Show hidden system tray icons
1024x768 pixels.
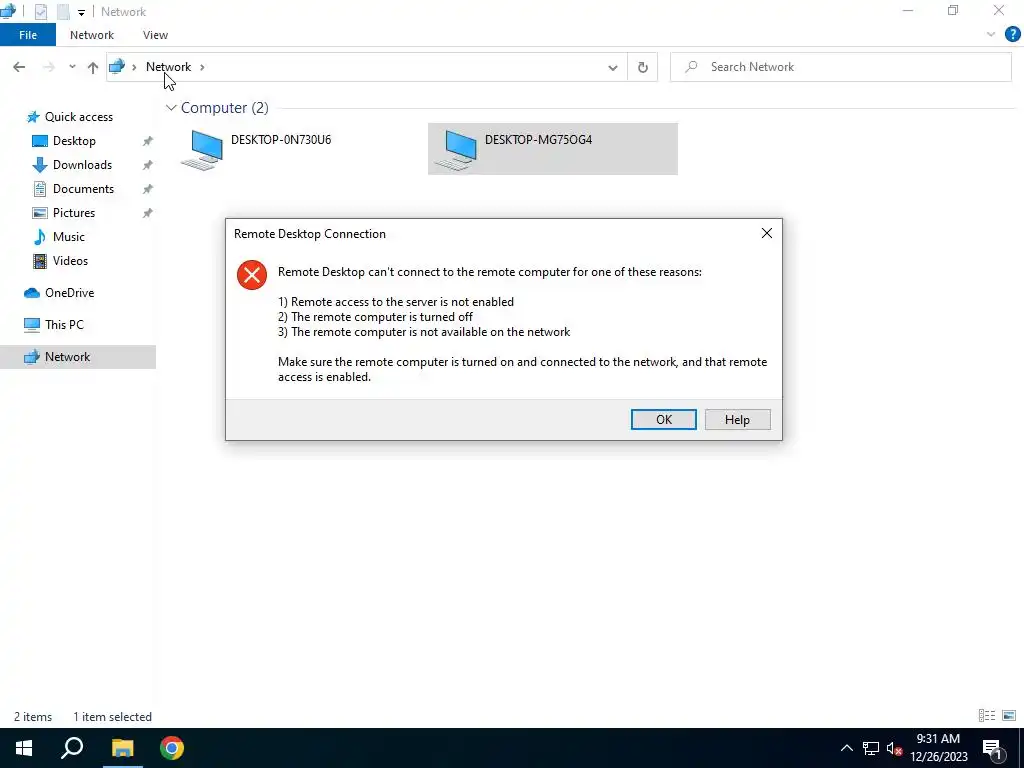pyautogui.click(x=846, y=748)
